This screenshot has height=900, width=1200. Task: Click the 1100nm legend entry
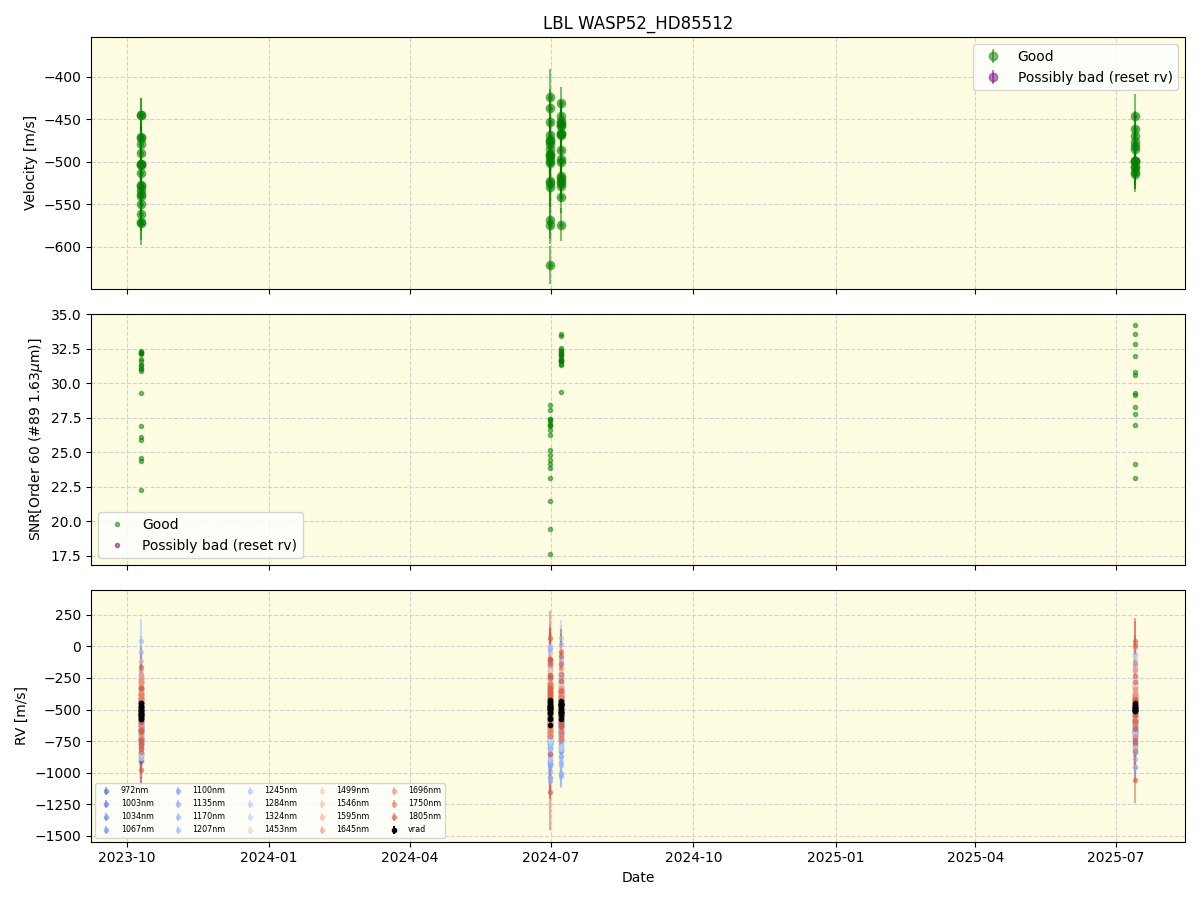199,790
